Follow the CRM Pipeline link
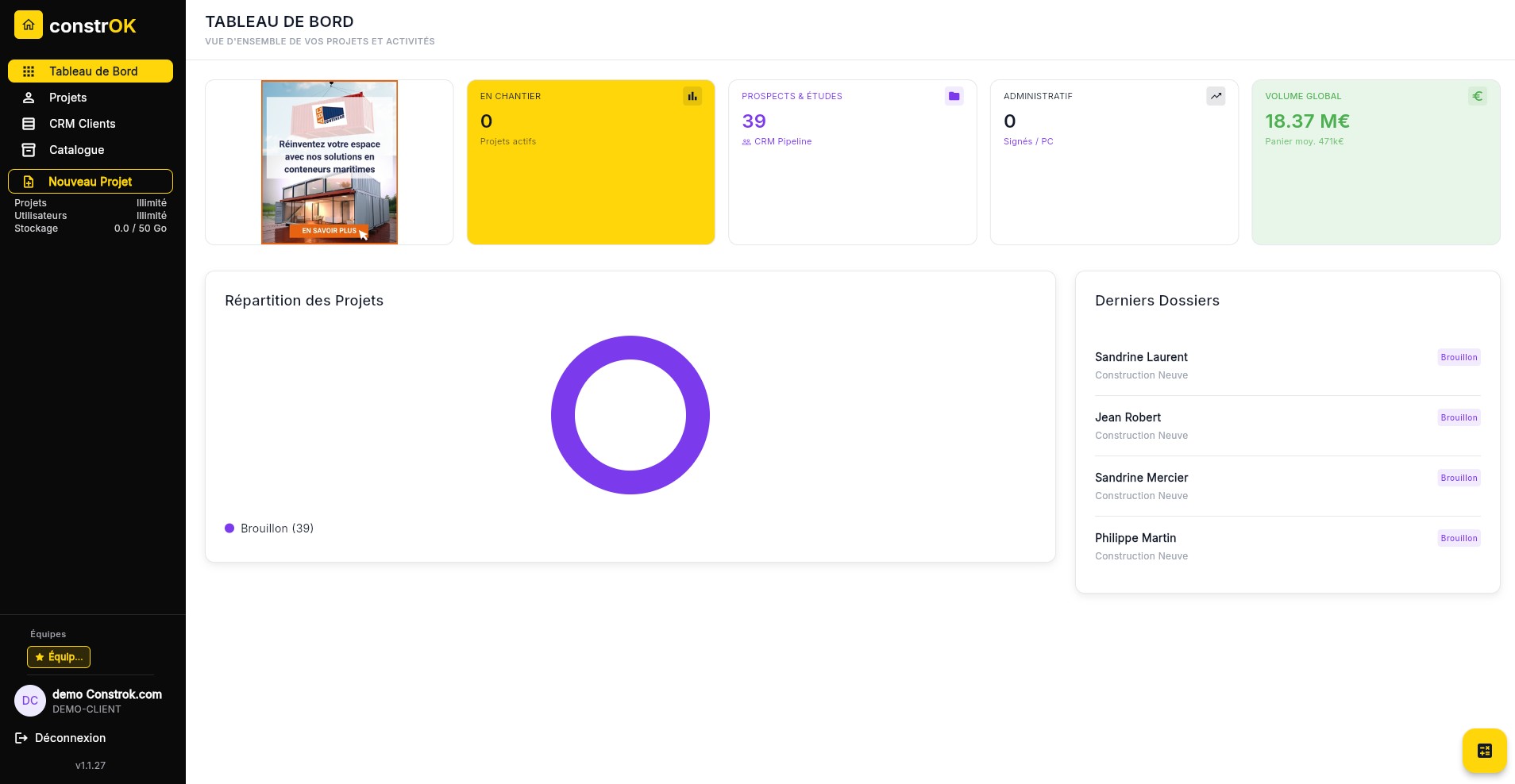Viewport: 1515px width, 784px height. [x=782, y=141]
